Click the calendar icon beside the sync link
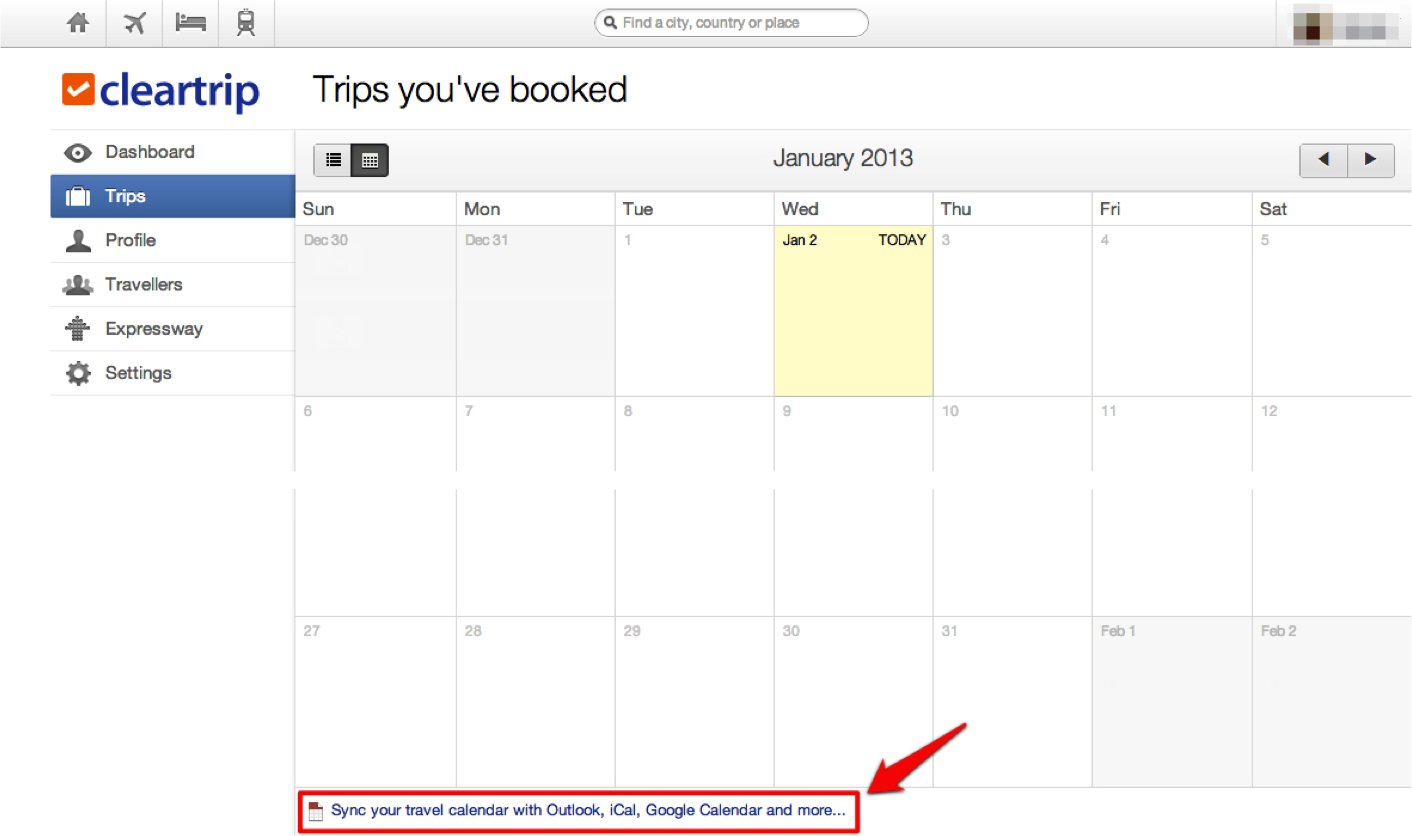 [x=316, y=811]
